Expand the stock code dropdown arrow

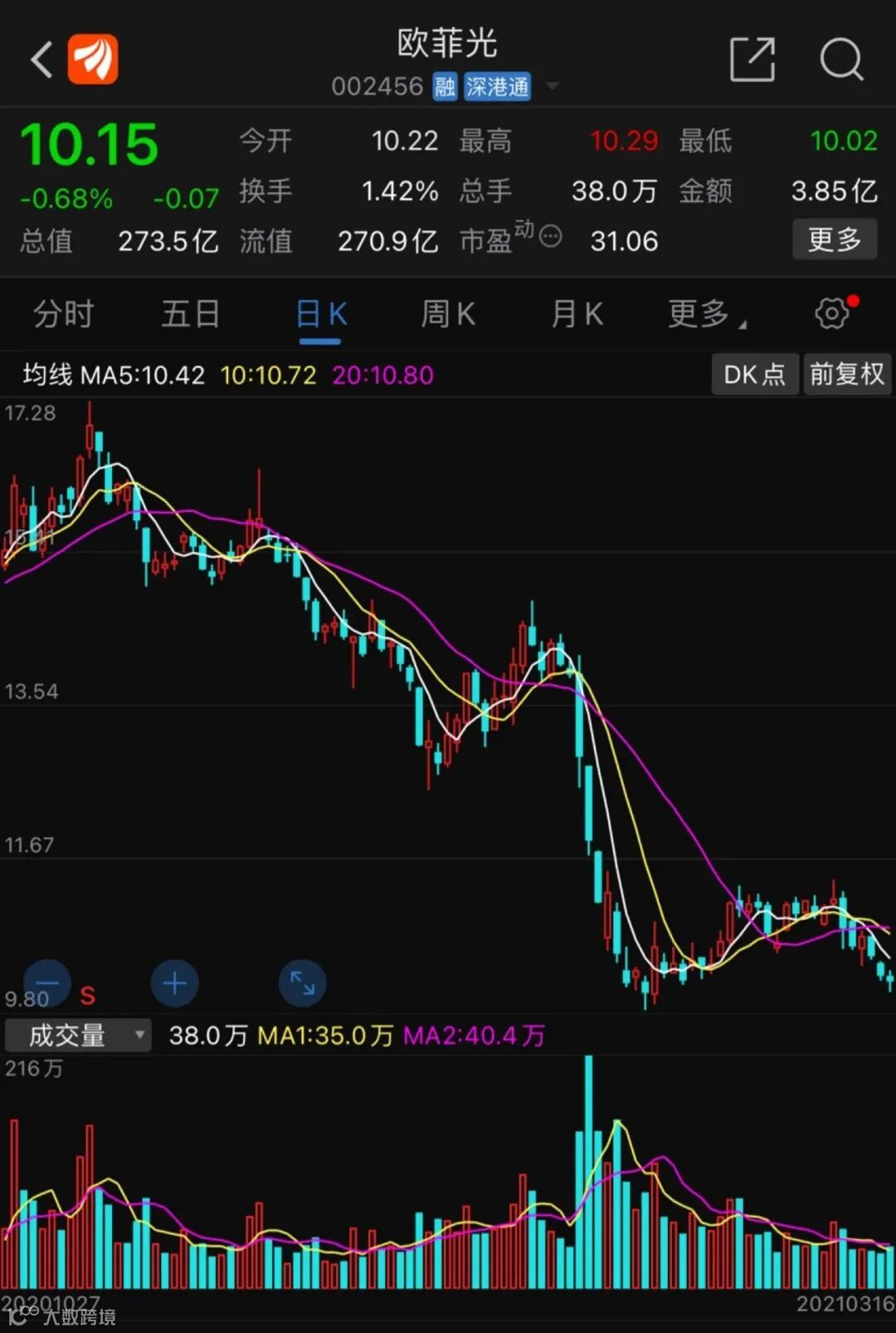click(x=552, y=86)
